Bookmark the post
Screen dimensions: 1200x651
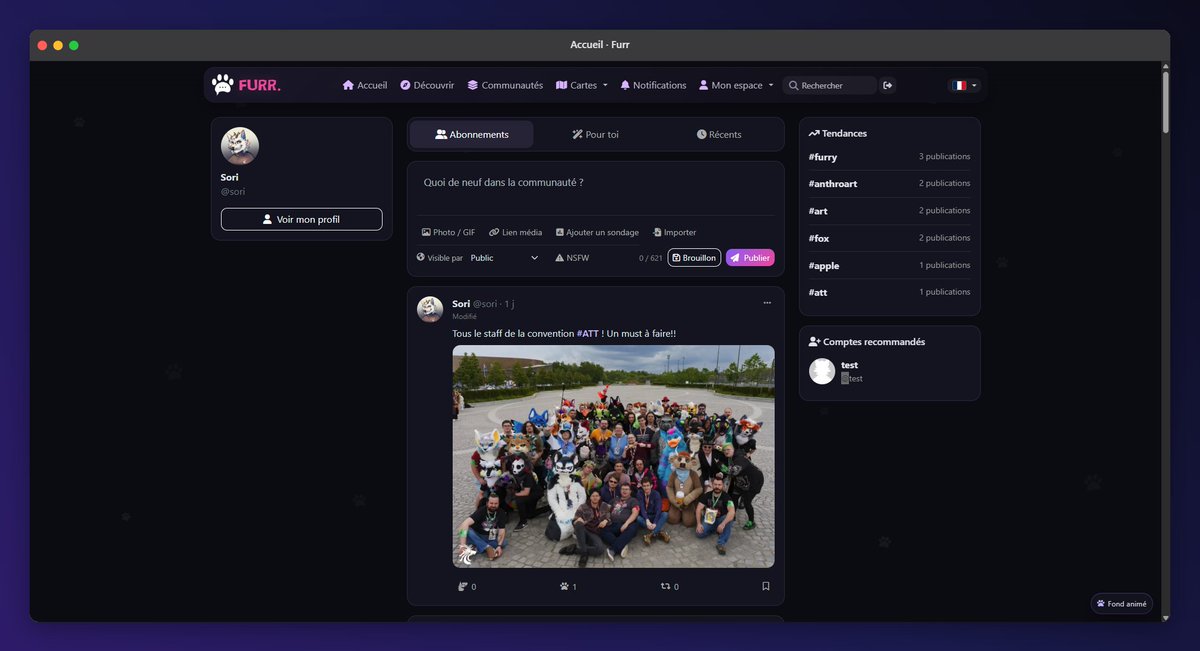(766, 586)
